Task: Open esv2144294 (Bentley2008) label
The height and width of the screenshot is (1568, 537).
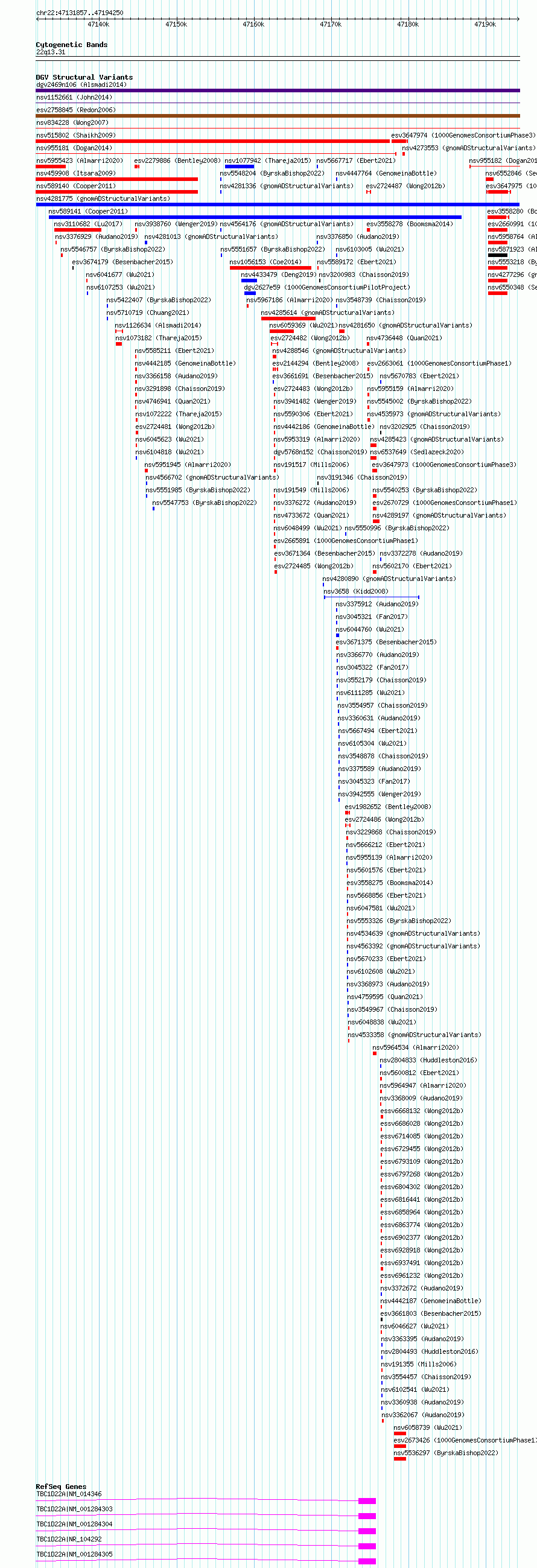Action: (316, 364)
